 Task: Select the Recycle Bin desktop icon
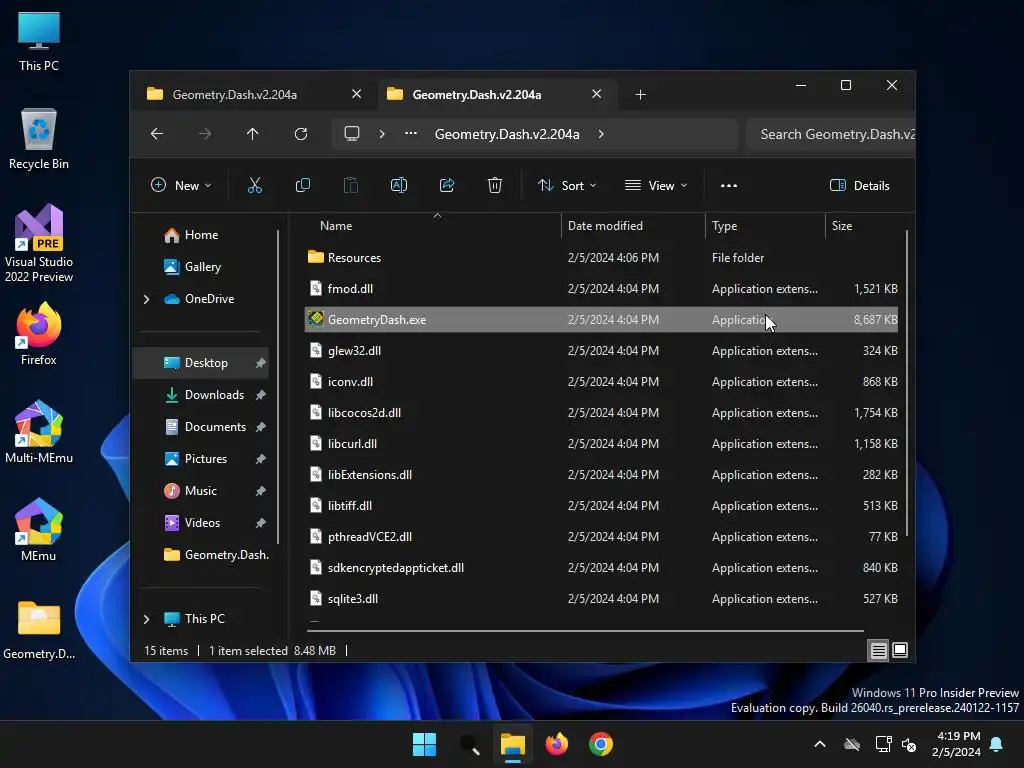click(39, 139)
